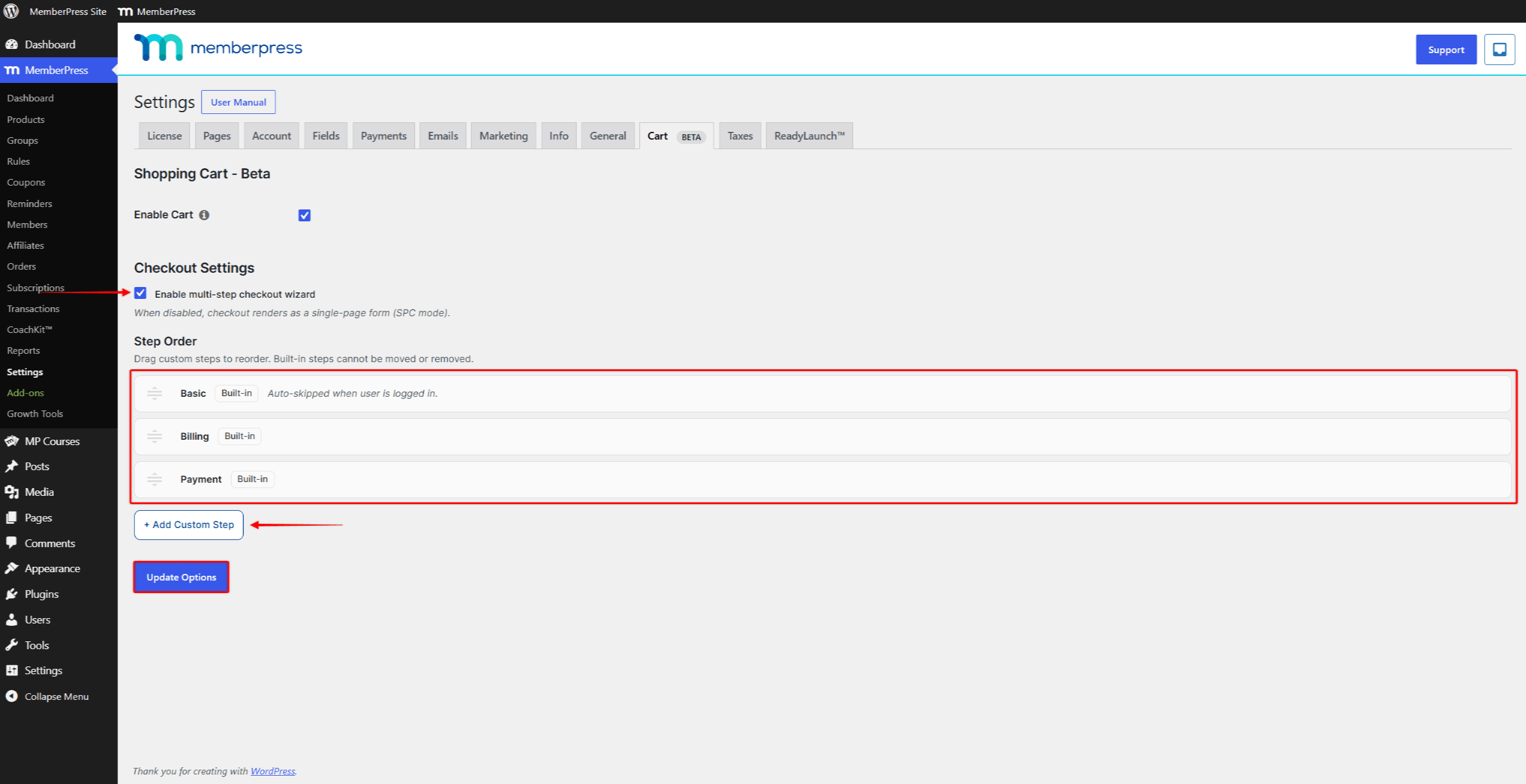The image size is (1526, 784).
Task: Open the Fields tab
Action: click(x=326, y=136)
